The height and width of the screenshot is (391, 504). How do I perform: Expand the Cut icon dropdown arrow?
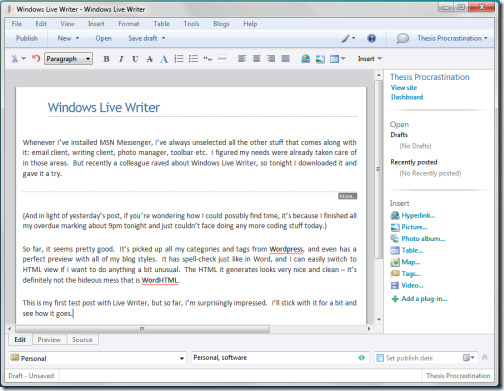[x=23, y=59]
